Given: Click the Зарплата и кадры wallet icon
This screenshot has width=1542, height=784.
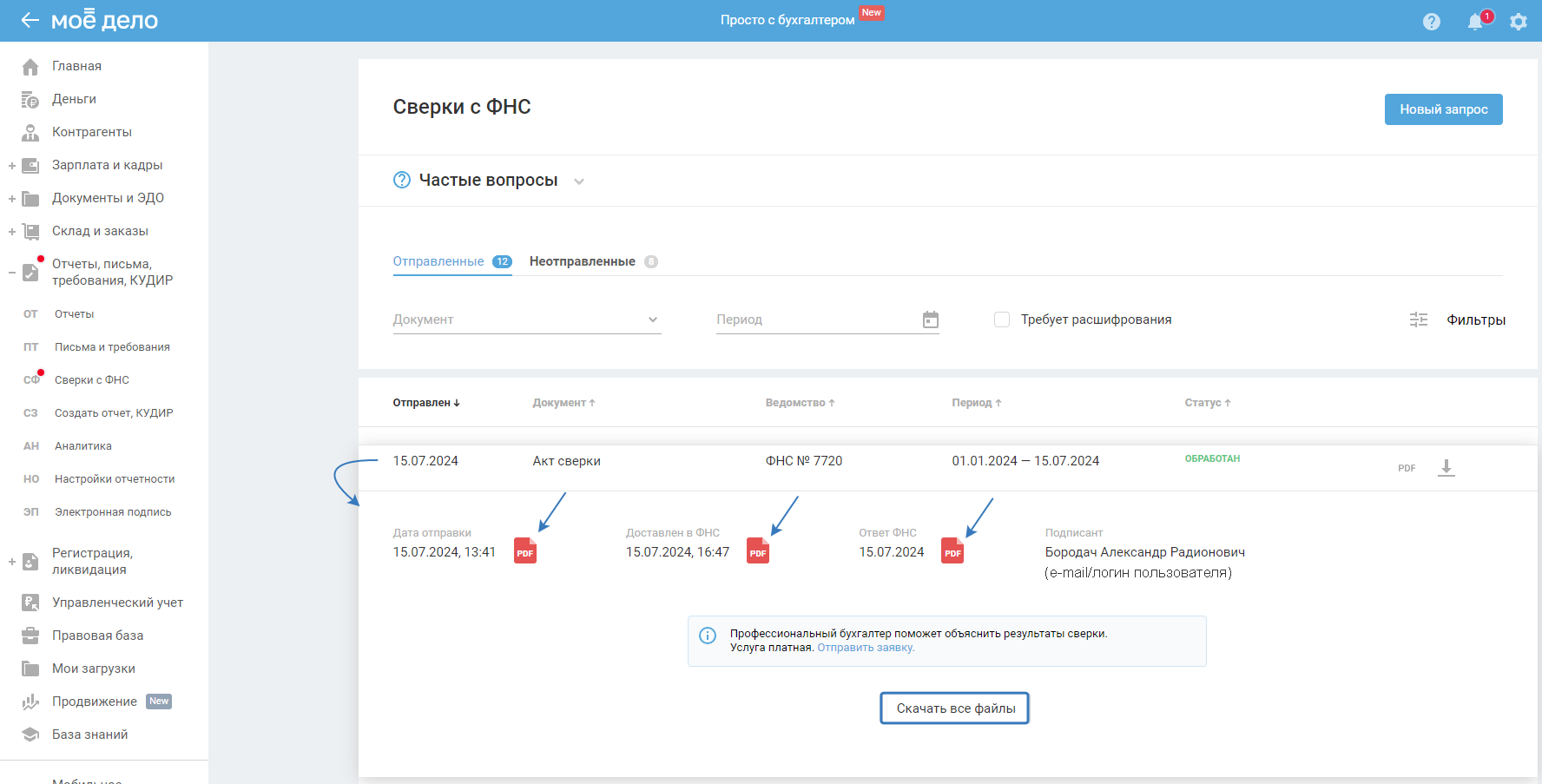Looking at the screenshot, I should click(x=30, y=166).
